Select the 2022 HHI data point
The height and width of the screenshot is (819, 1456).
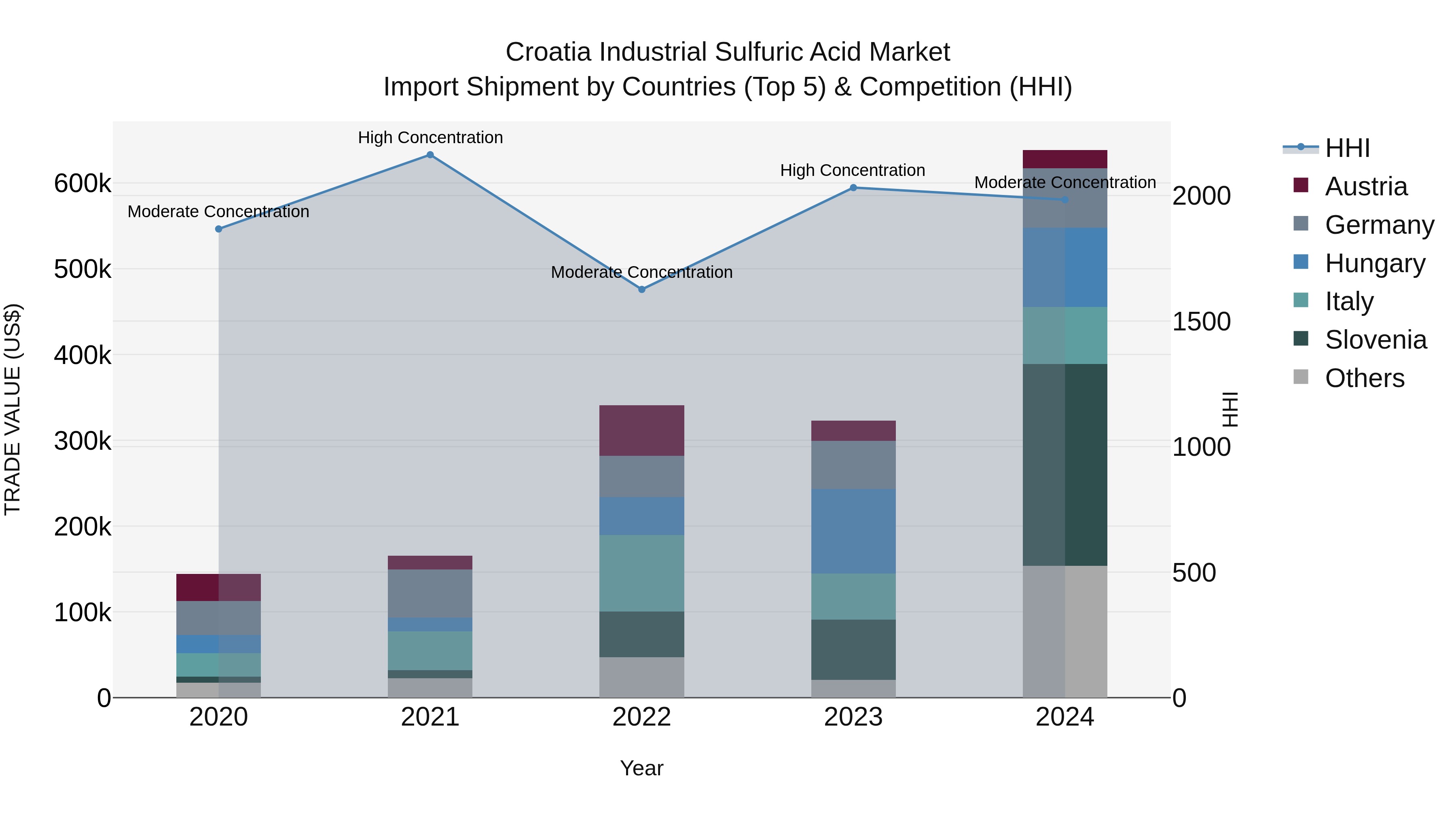(x=641, y=290)
